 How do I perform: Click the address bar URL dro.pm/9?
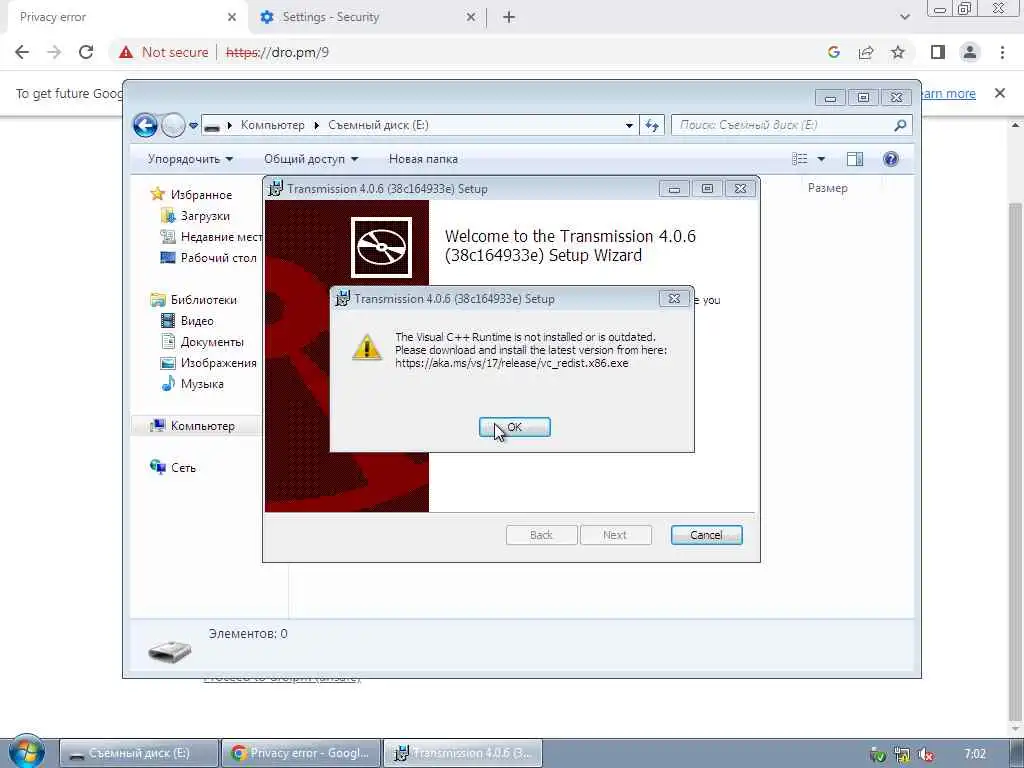click(x=278, y=52)
